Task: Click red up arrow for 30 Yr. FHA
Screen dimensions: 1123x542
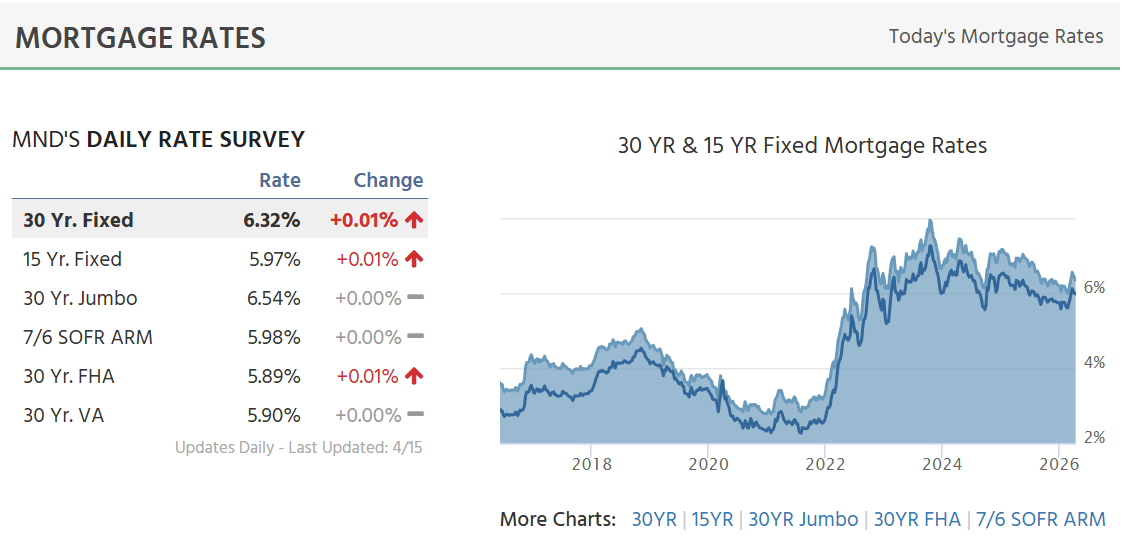Action: pyautogui.click(x=414, y=376)
